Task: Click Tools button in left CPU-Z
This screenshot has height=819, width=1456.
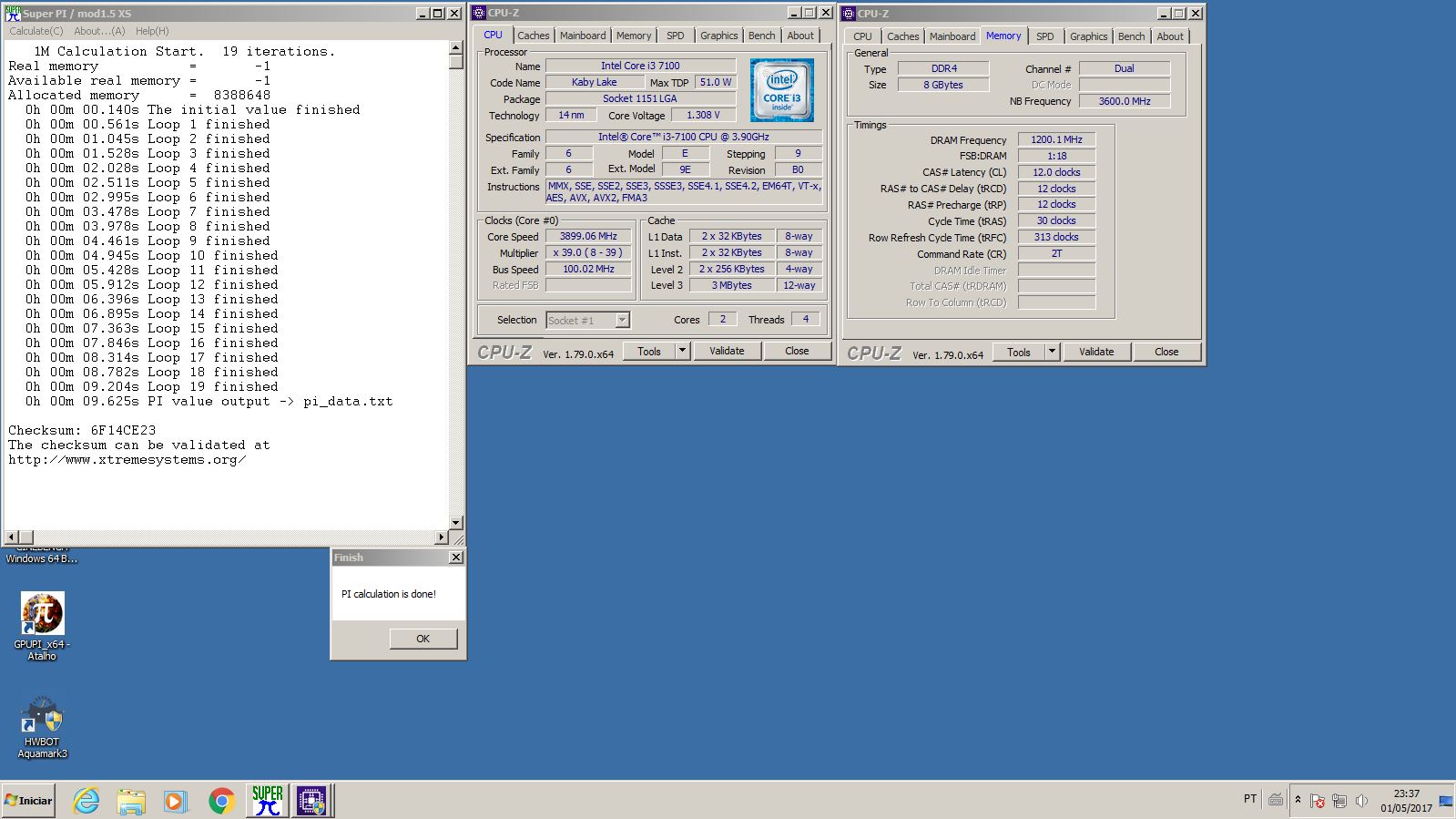Action: coord(649,351)
